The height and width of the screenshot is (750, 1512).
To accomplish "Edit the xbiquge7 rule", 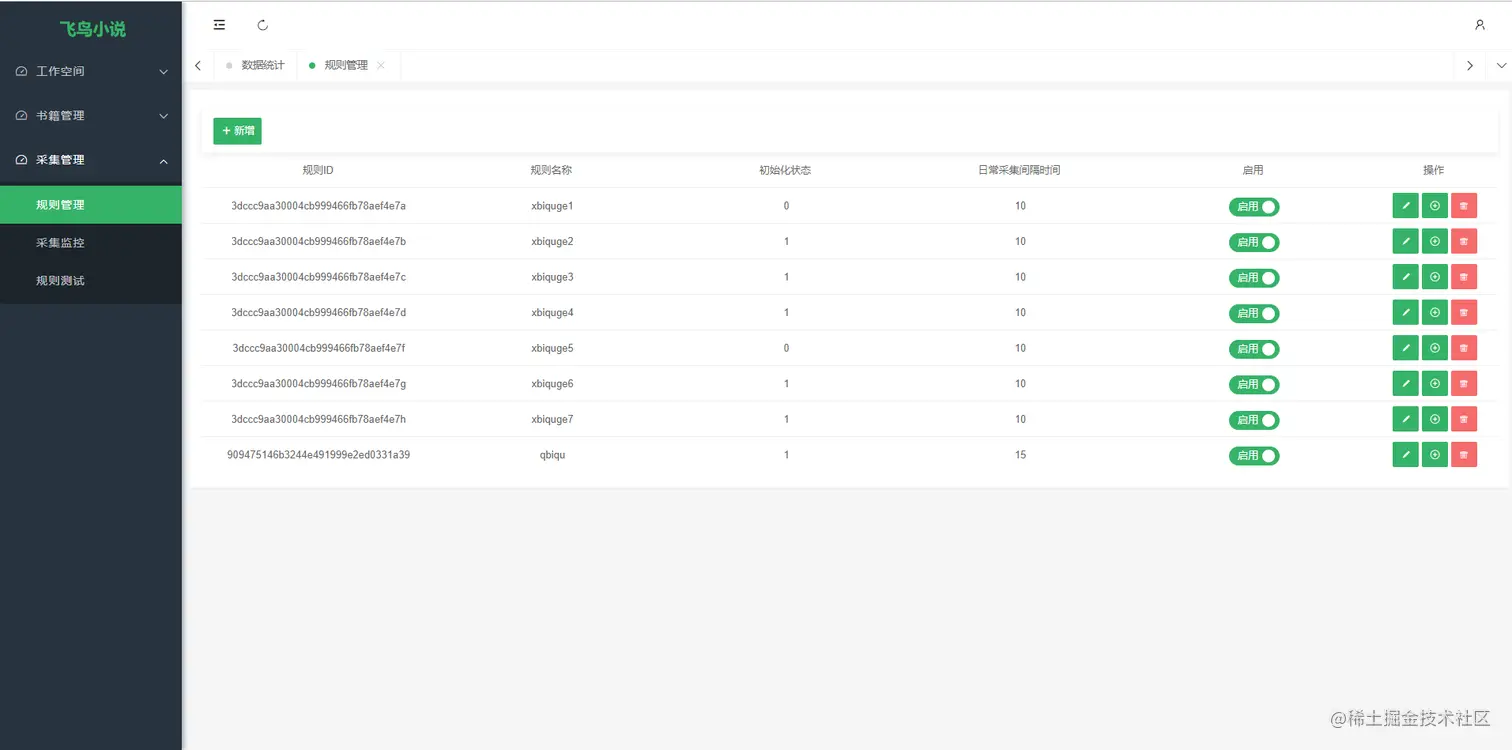I will [x=1405, y=419].
